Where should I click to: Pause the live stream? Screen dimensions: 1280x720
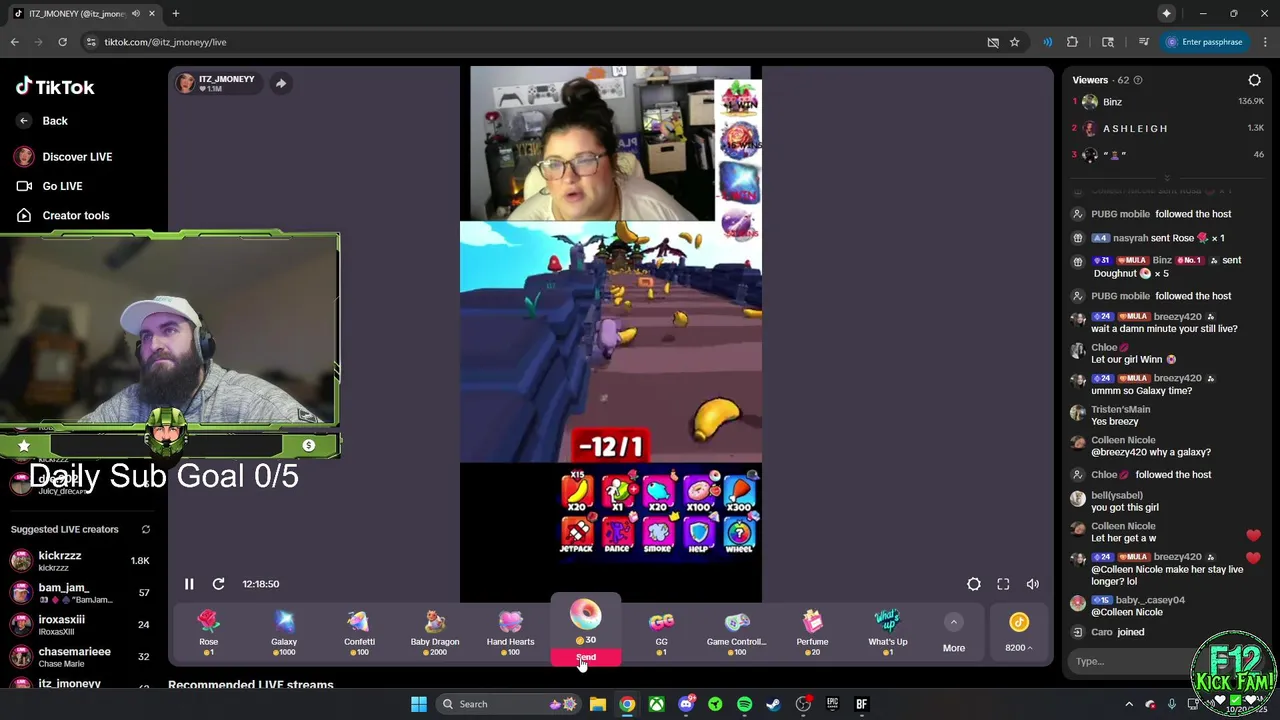(x=189, y=584)
